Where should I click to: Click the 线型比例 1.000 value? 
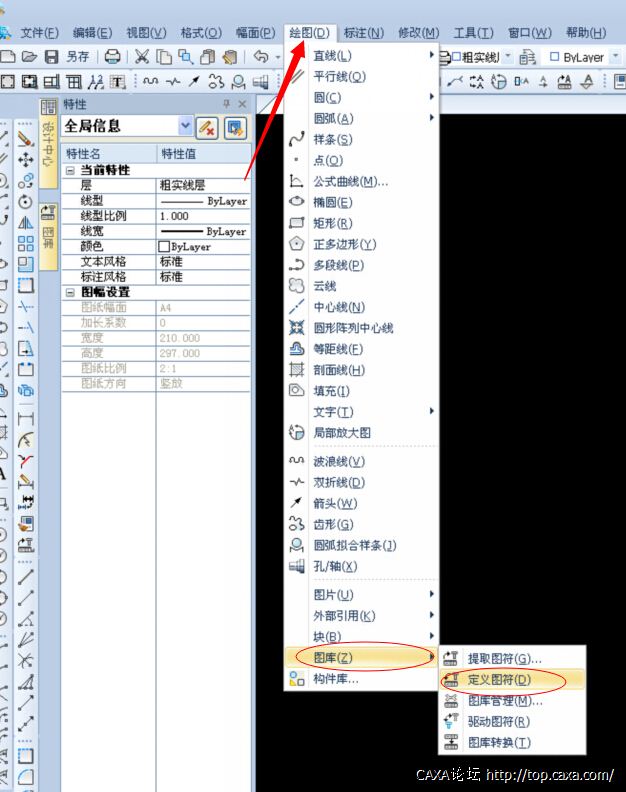click(x=204, y=216)
